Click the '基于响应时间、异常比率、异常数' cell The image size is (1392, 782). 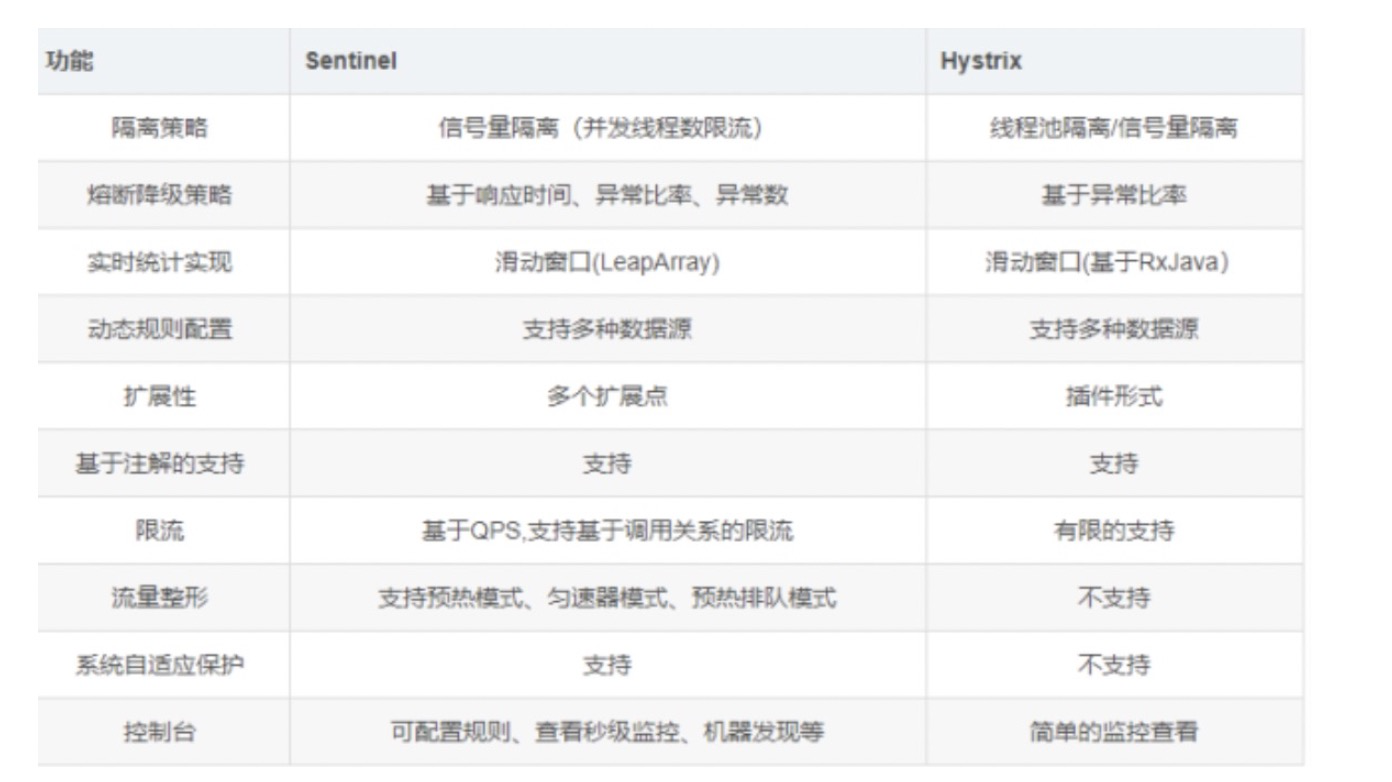tap(607, 195)
